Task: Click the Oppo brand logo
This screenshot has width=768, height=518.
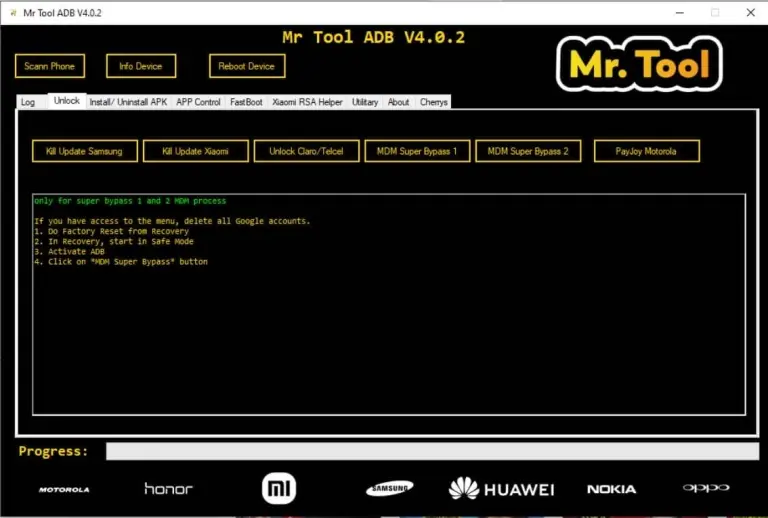Action: click(706, 488)
